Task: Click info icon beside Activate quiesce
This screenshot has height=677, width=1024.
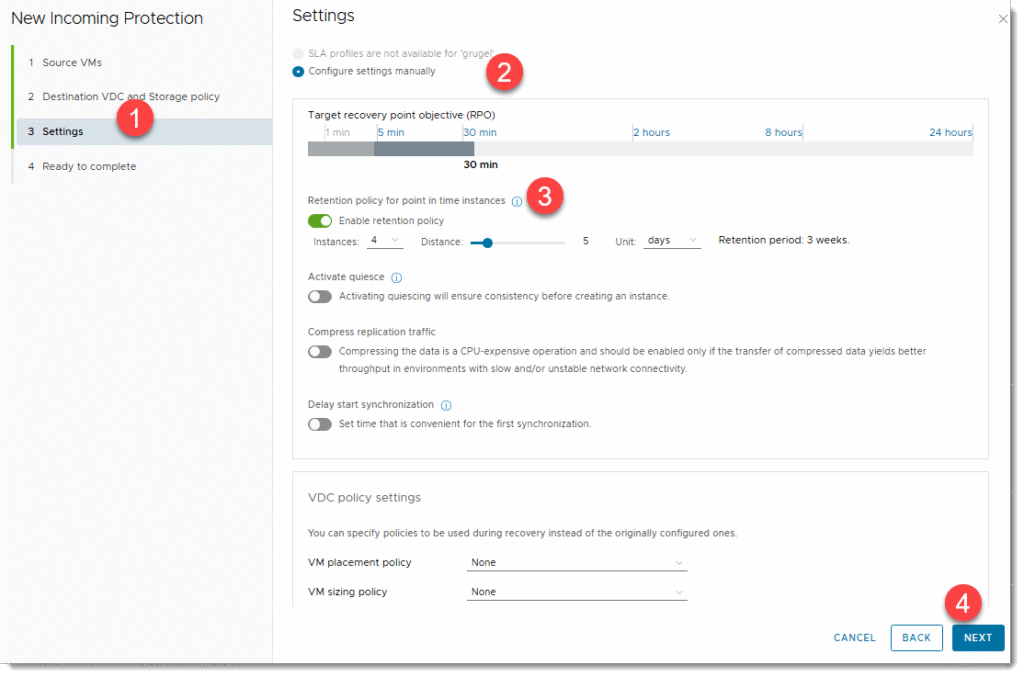Action: click(396, 277)
